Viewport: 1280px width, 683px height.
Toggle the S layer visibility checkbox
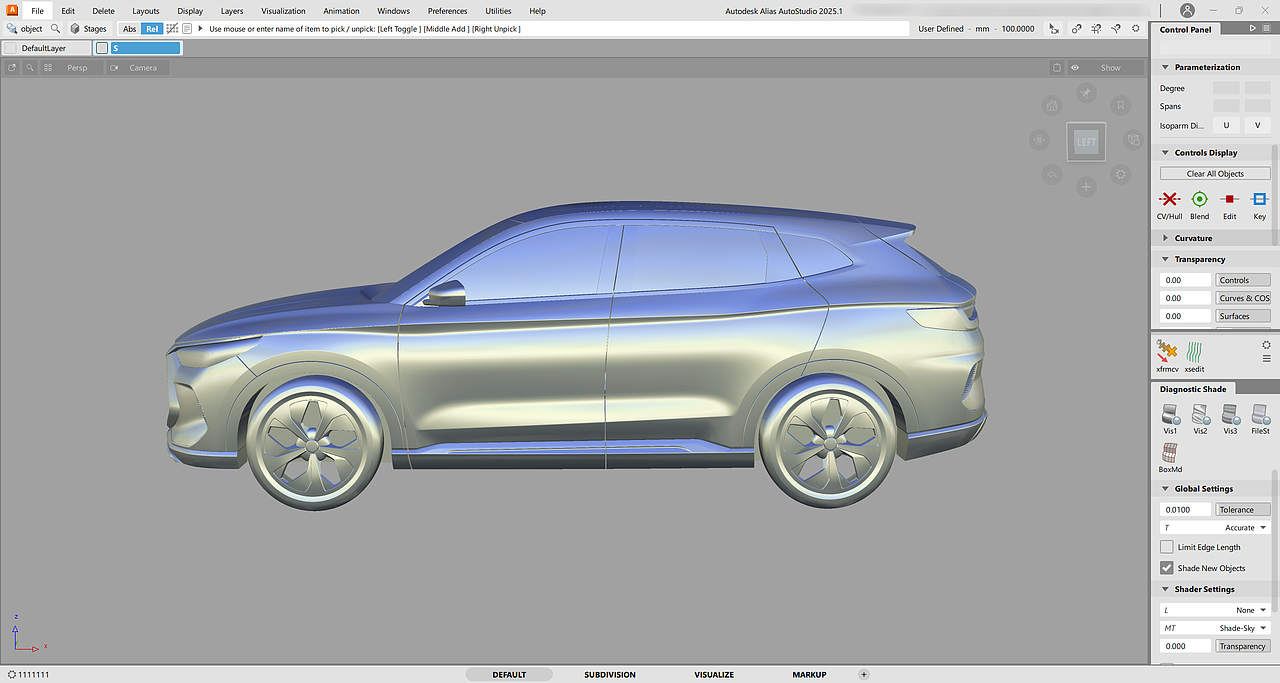[x=102, y=48]
